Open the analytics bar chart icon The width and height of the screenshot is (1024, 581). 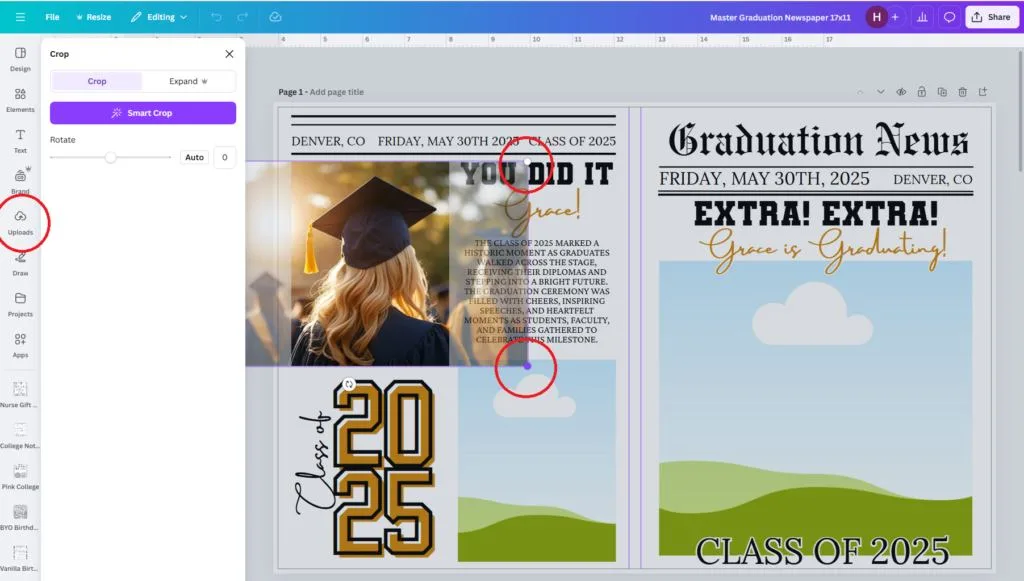pyautogui.click(x=922, y=17)
